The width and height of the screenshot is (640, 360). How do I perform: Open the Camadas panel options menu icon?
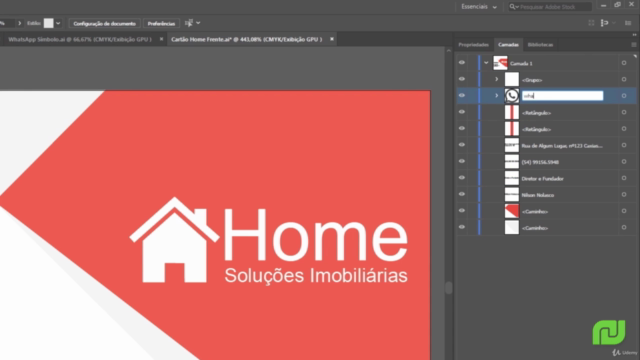point(633,44)
